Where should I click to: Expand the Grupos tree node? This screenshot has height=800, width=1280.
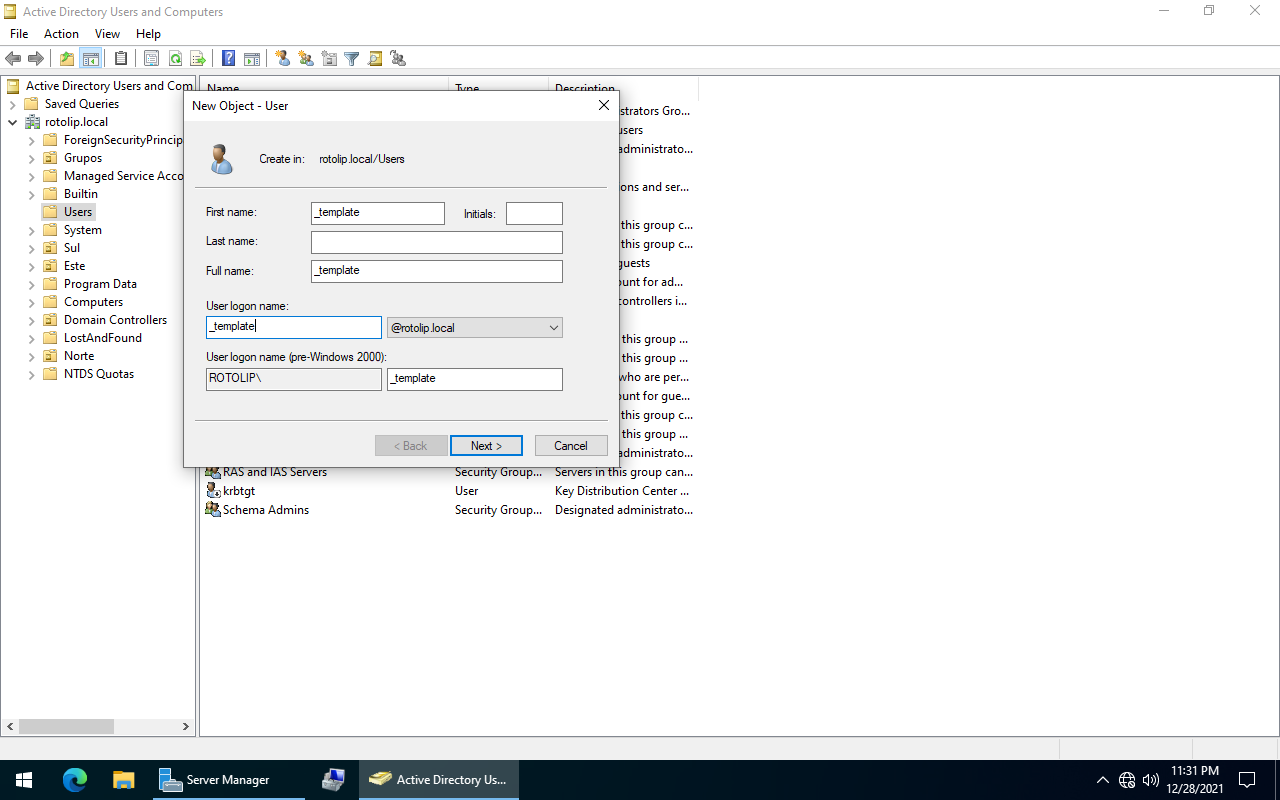click(x=31, y=158)
